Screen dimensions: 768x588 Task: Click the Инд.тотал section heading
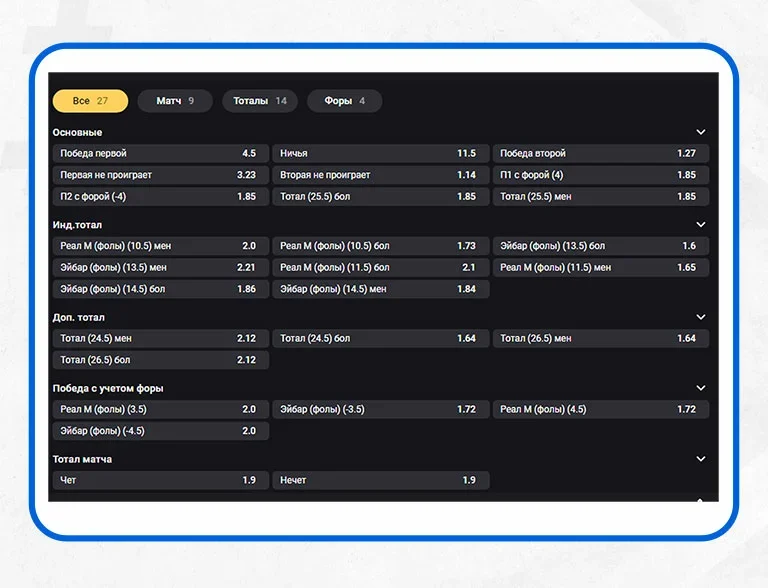tap(77, 225)
